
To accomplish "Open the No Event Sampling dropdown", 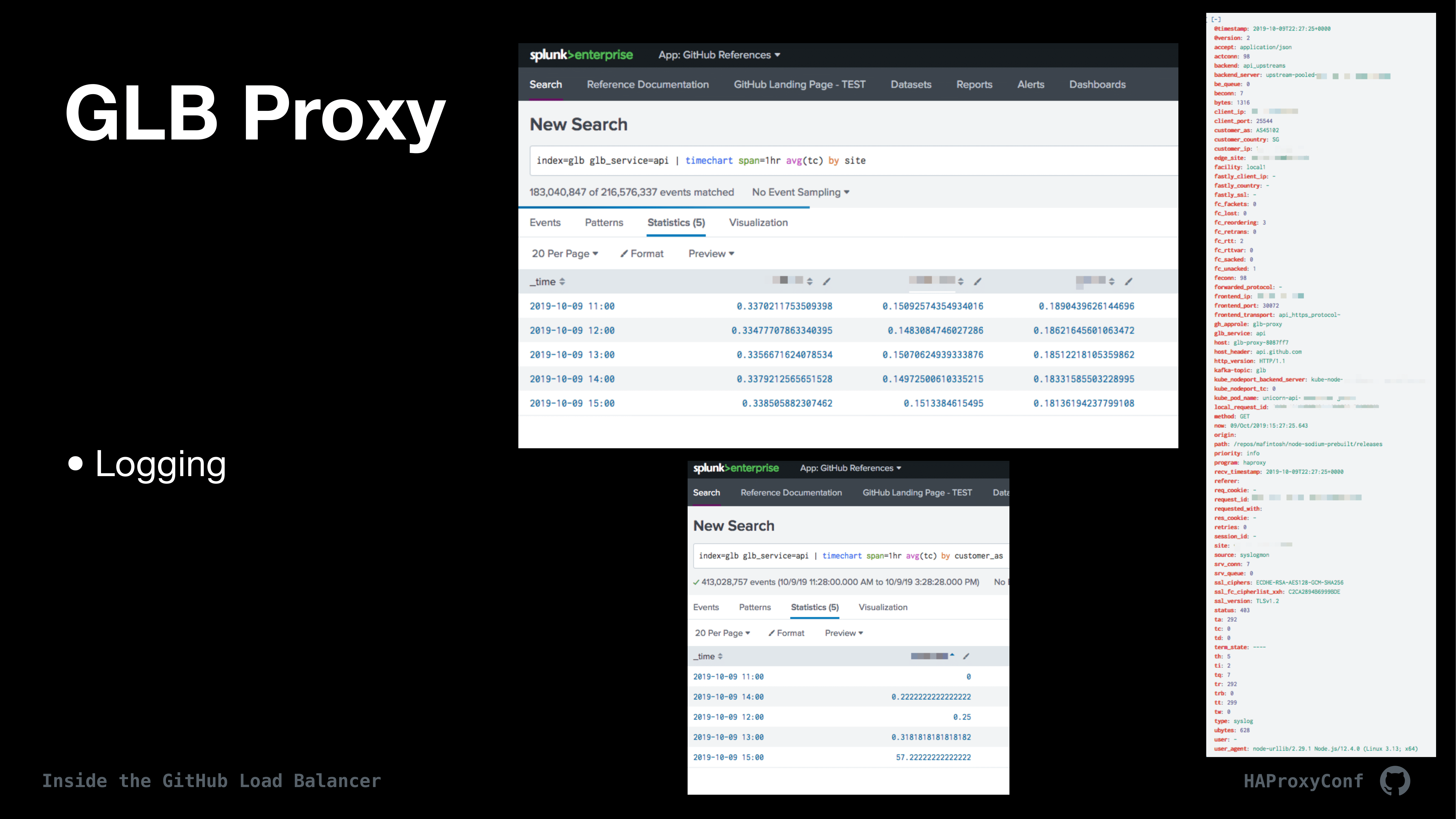I will coord(800,192).
